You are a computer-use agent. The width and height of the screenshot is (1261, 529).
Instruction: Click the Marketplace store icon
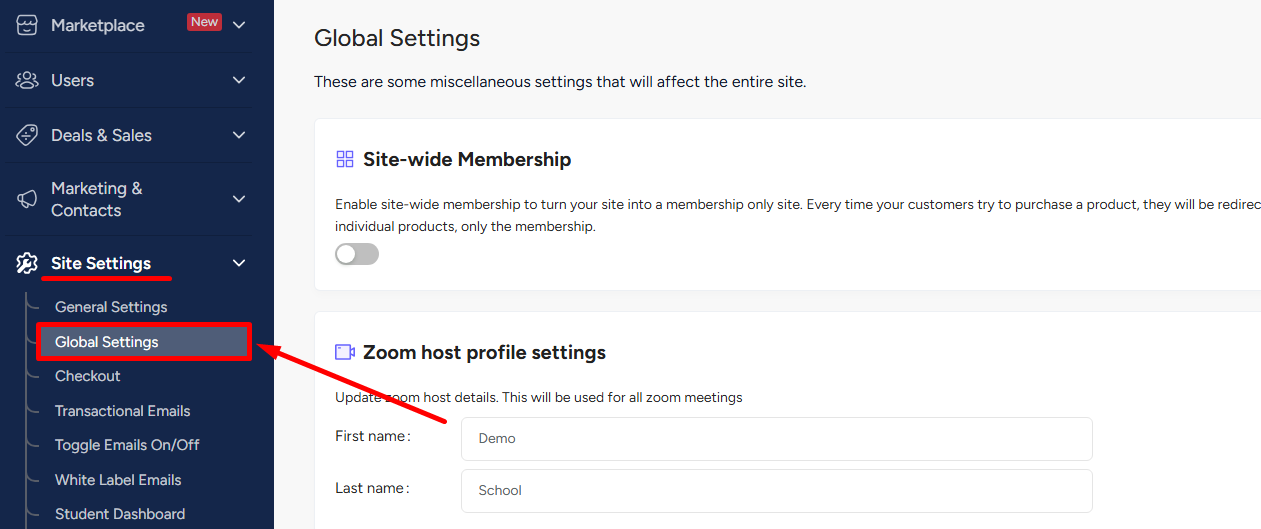coord(27,25)
